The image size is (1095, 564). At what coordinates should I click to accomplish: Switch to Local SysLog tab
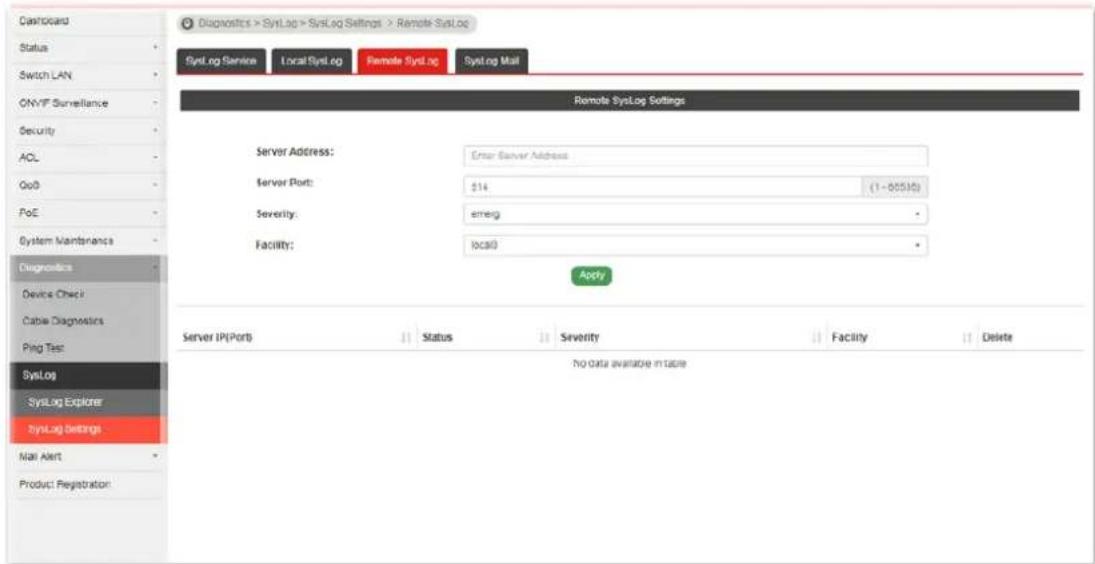[x=311, y=61]
